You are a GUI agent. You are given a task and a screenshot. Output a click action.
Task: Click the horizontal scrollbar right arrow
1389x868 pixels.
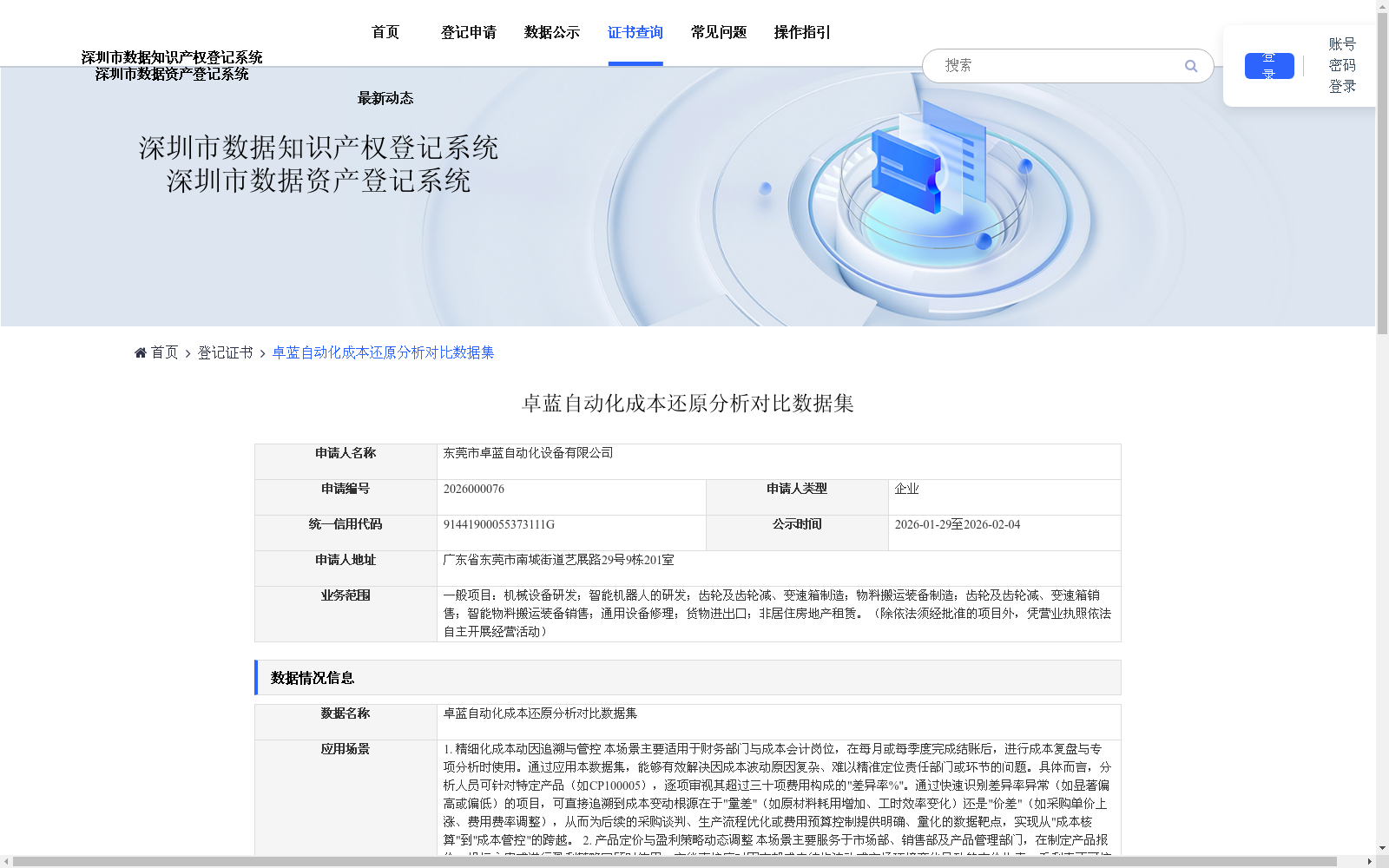(1370, 862)
